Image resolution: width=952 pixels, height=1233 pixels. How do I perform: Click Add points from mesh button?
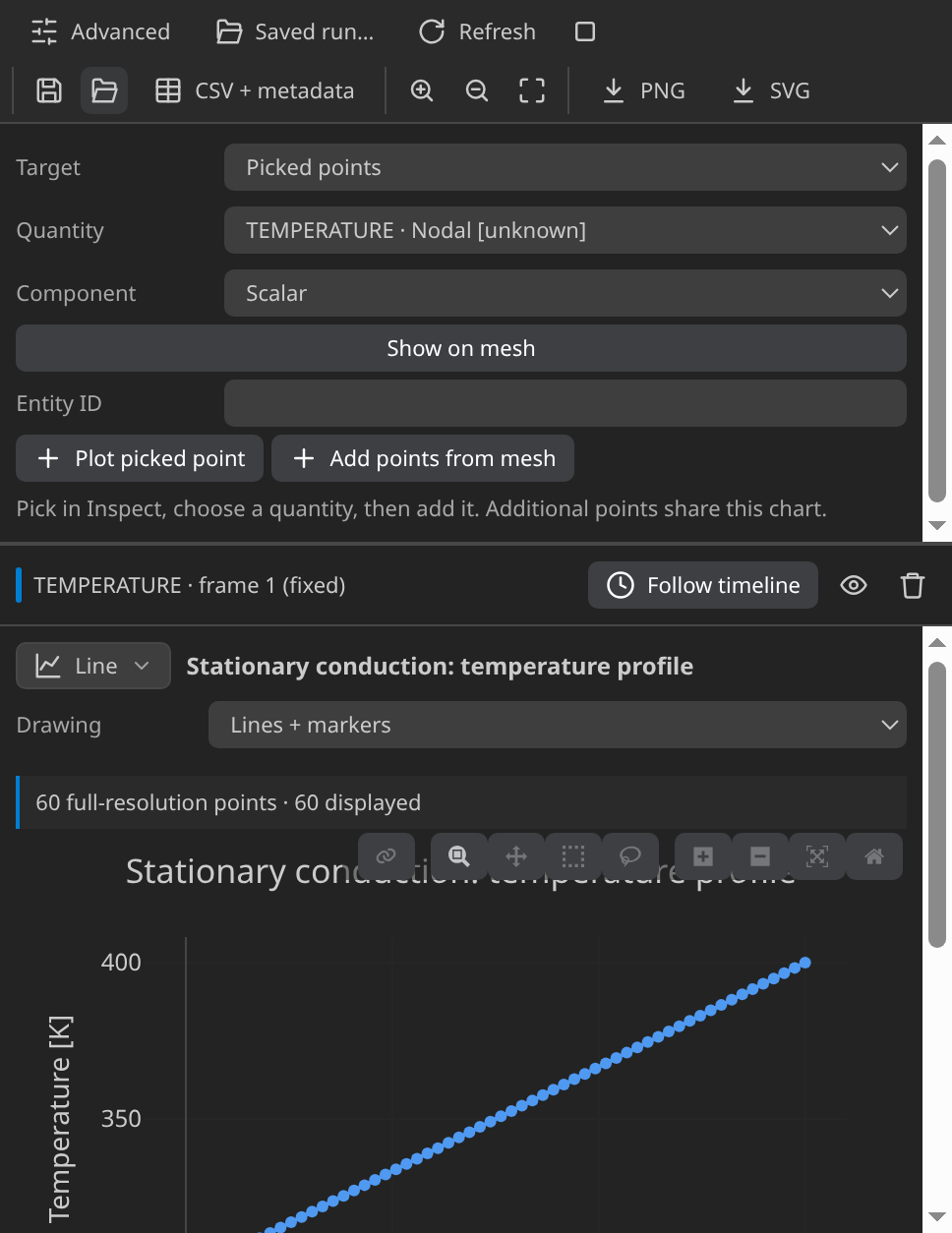(423, 458)
